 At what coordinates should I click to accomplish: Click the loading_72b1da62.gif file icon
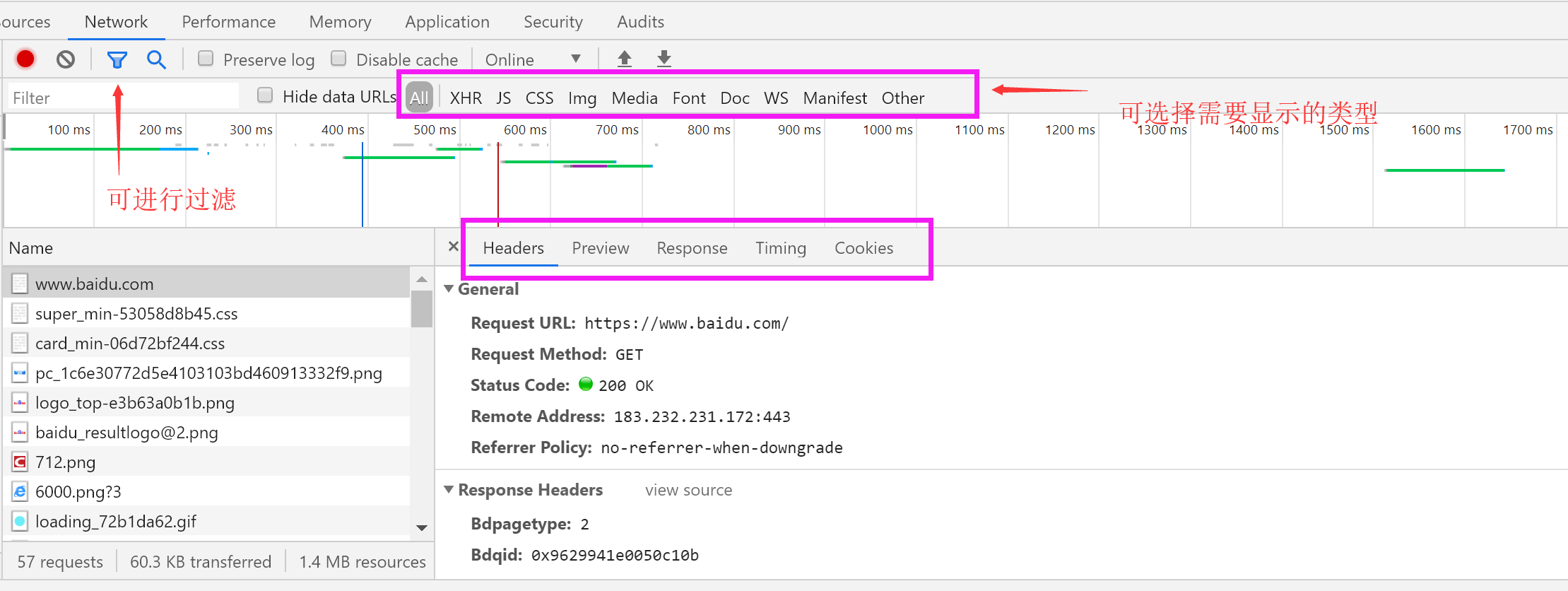[x=20, y=522]
